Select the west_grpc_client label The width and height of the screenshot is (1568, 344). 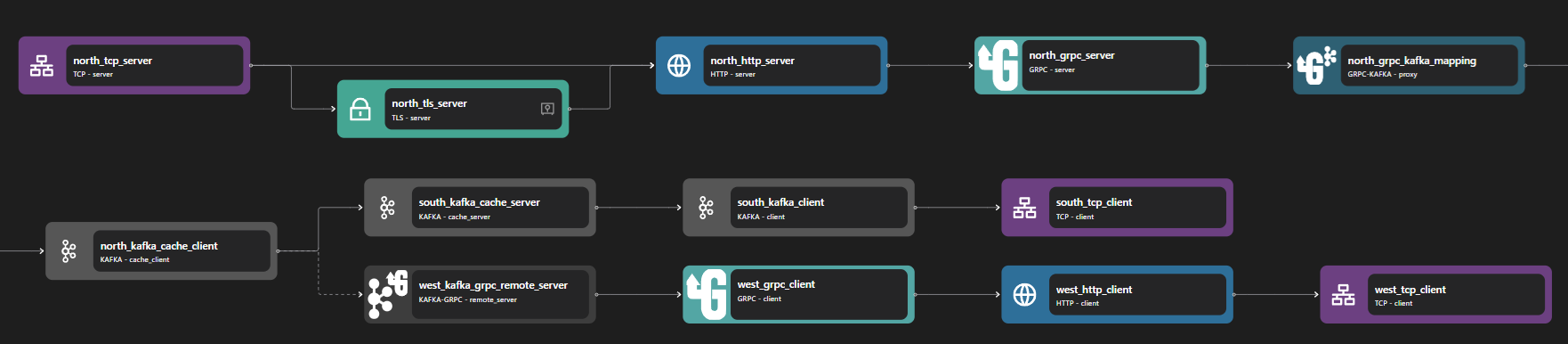(776, 284)
